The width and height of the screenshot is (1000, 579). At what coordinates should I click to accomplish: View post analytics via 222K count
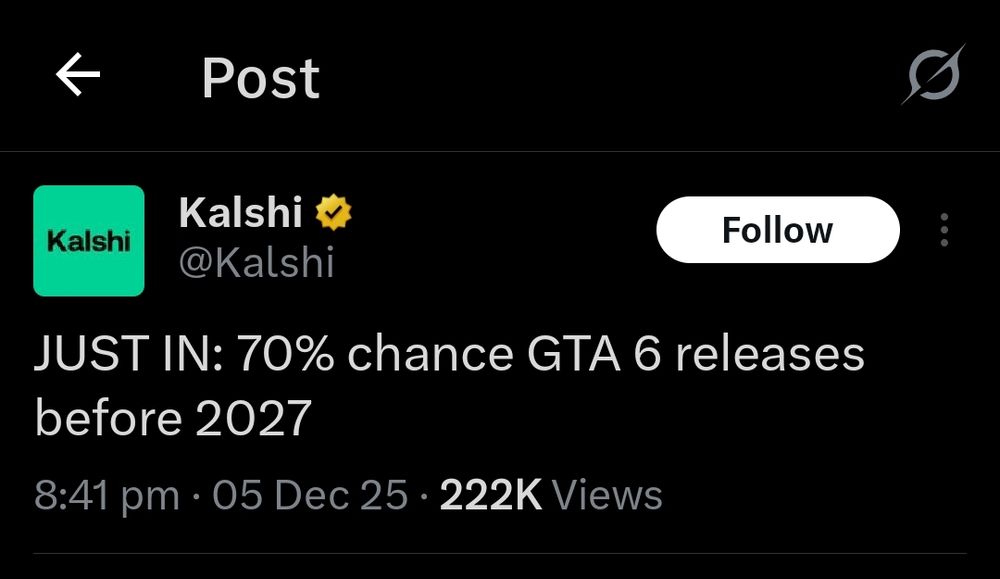coord(490,495)
